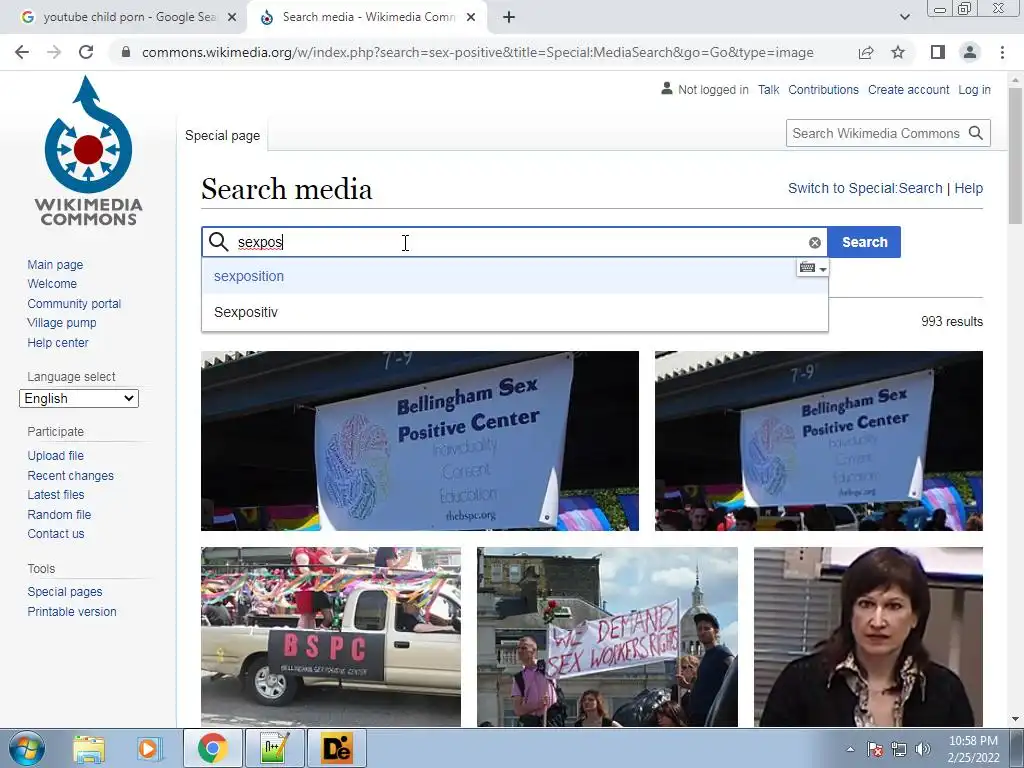
Task: Close the Google Search tab
Action: 232,17
